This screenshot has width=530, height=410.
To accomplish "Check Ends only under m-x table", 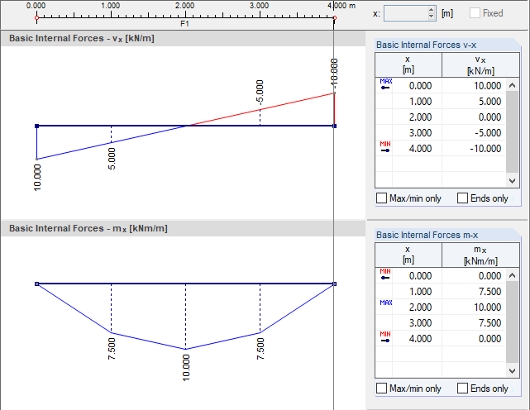I will tap(462, 388).
